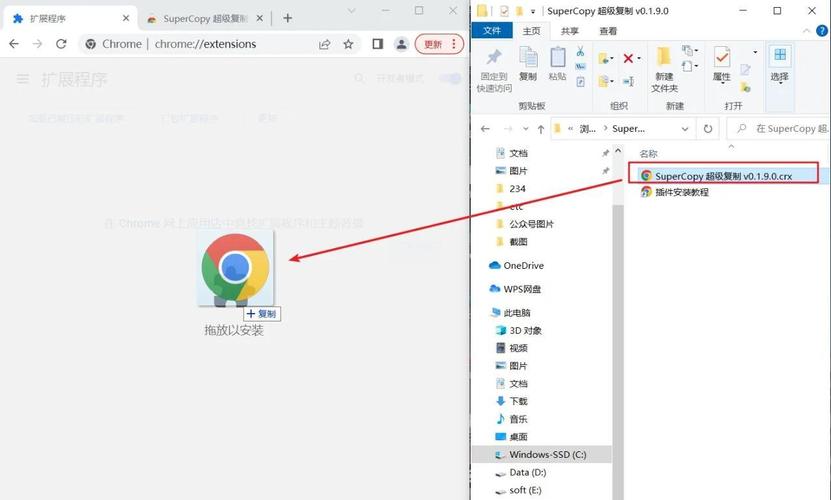The image size is (831, 500).
Task: Share this page from the Chrome address bar
Action: pos(324,44)
